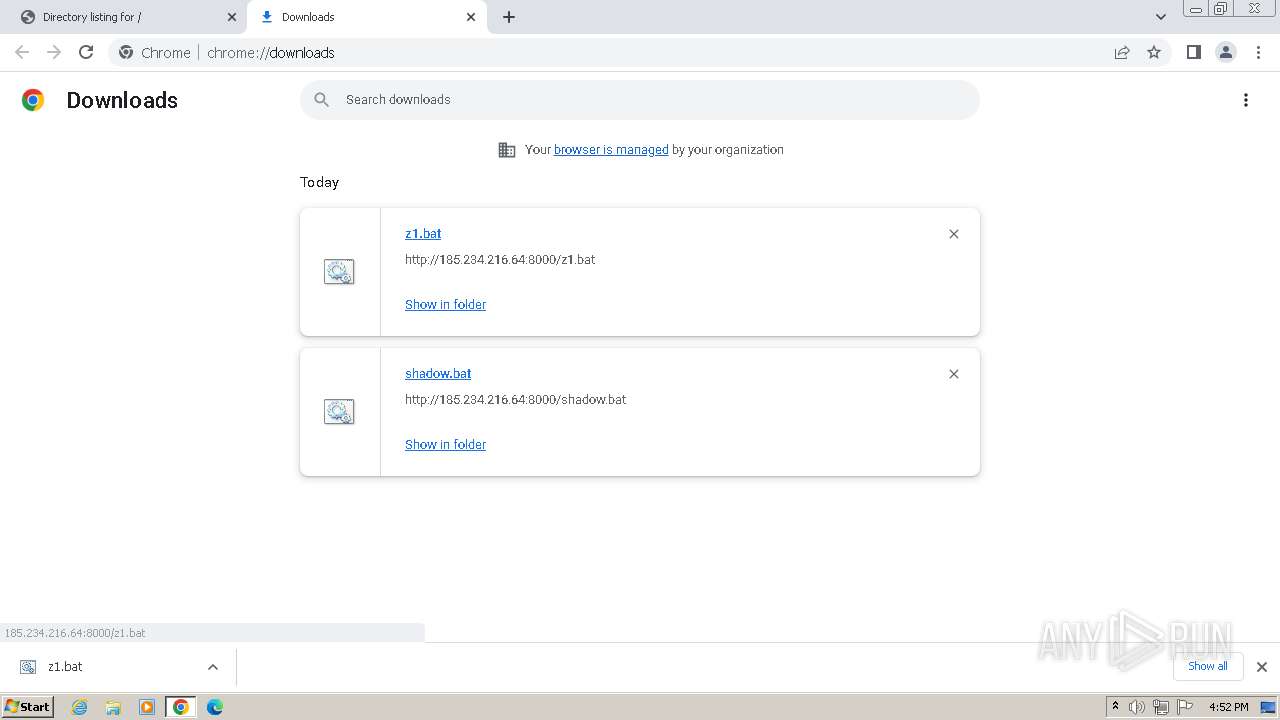Click z1.bat file type icon

(339, 272)
